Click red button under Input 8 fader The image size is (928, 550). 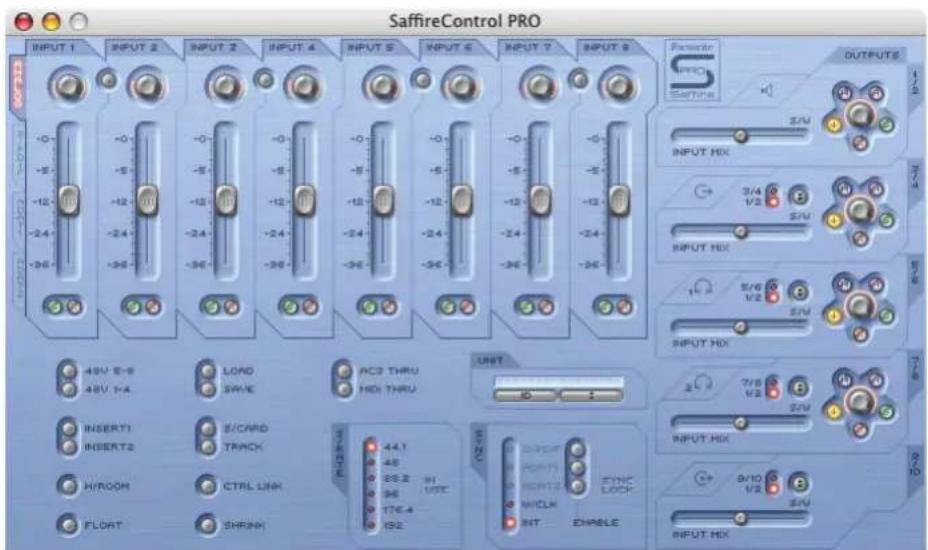pos(624,307)
